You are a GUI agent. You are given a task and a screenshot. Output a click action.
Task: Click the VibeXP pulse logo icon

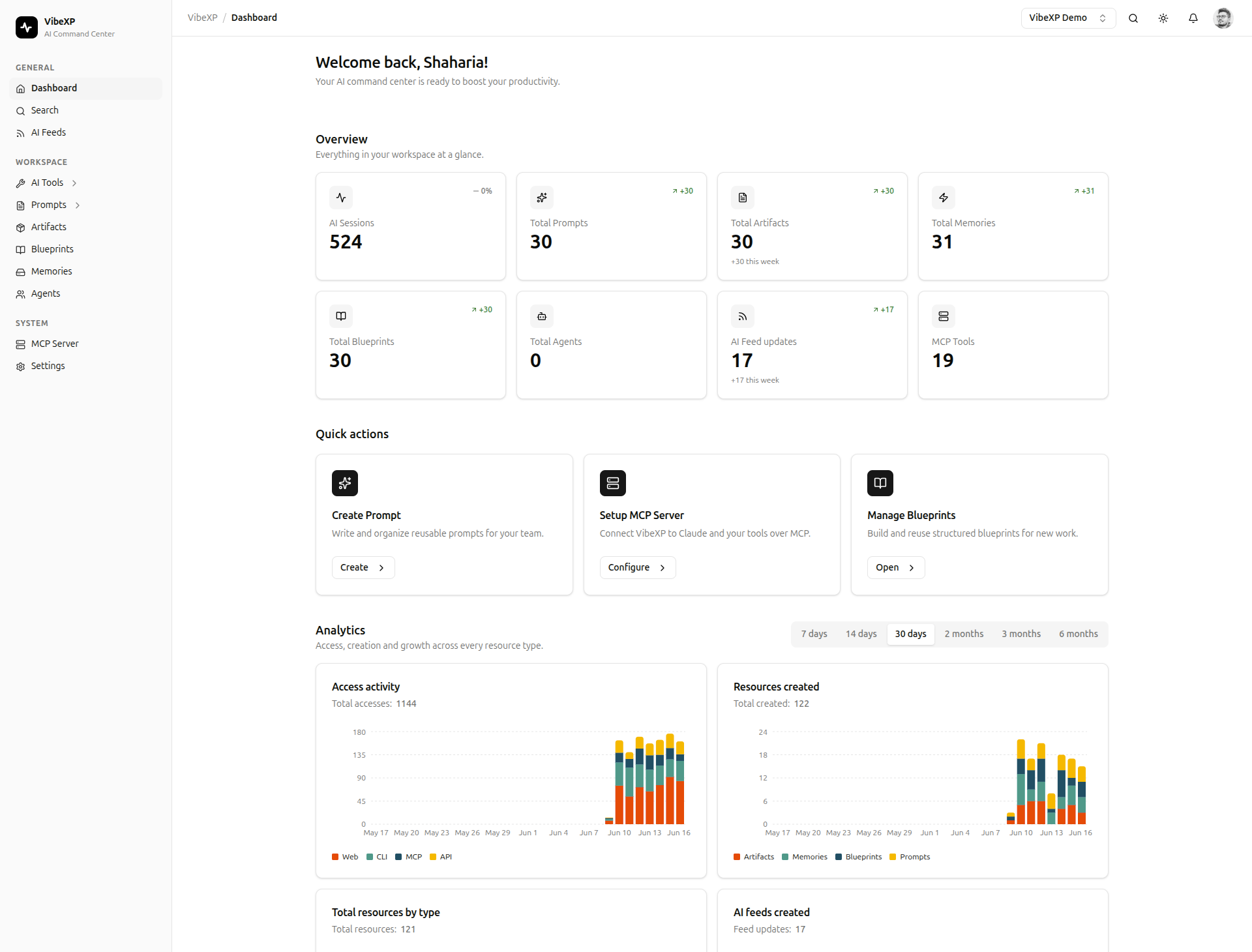tap(27, 27)
